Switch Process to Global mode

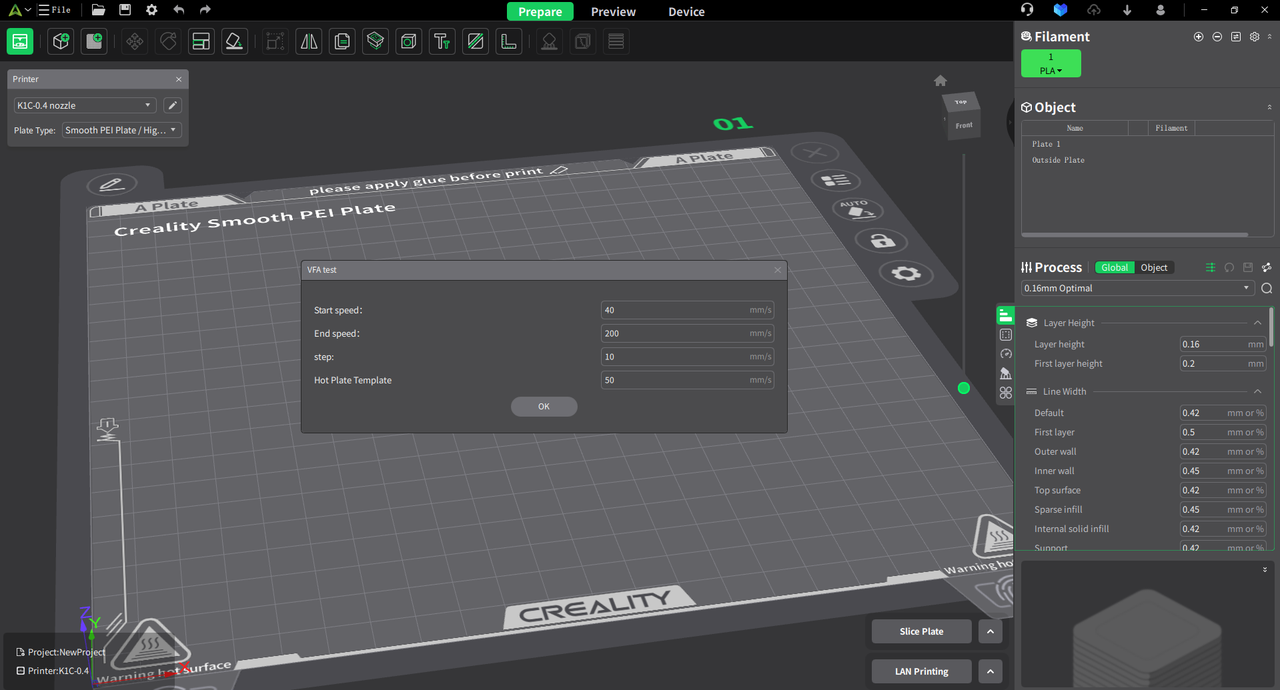point(1115,268)
